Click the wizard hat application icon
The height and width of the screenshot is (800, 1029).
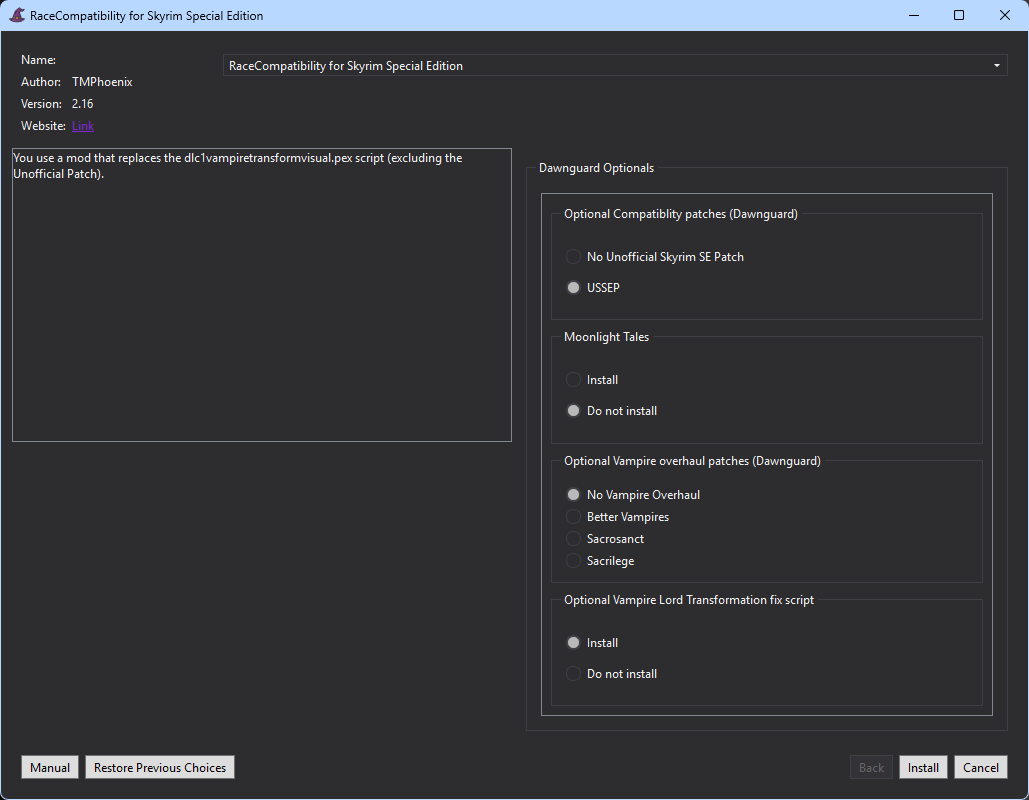(x=17, y=15)
